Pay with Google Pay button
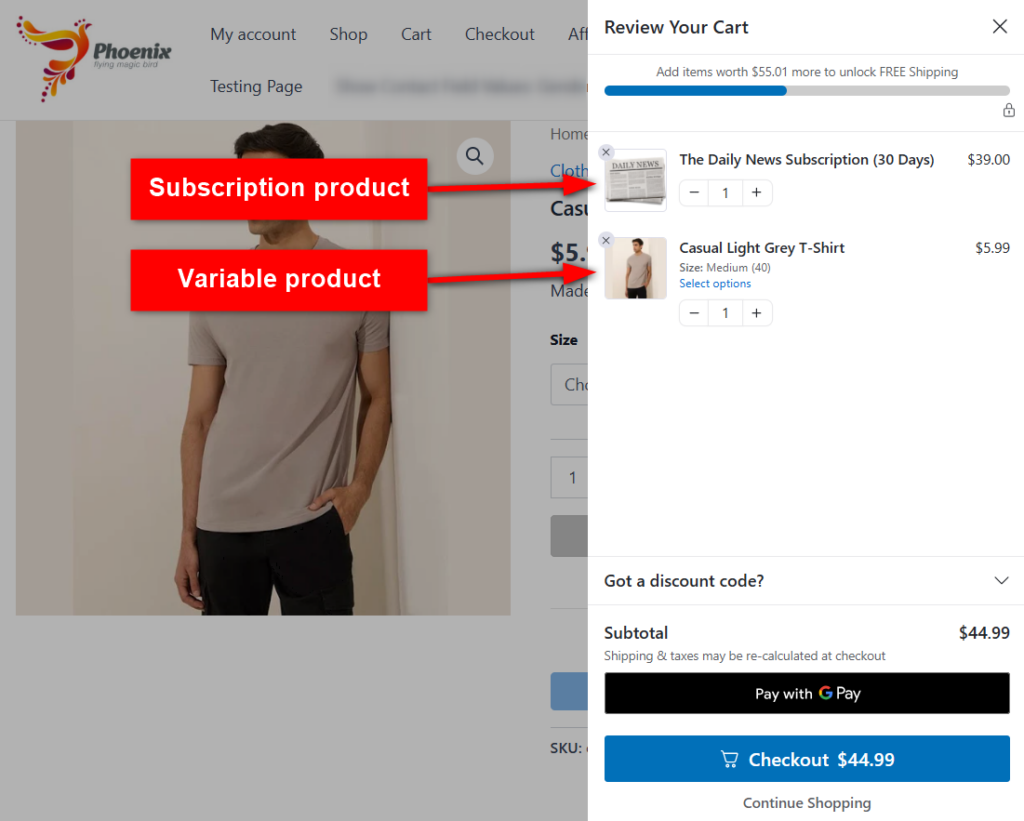The width and height of the screenshot is (1024, 821). pyautogui.click(x=807, y=693)
